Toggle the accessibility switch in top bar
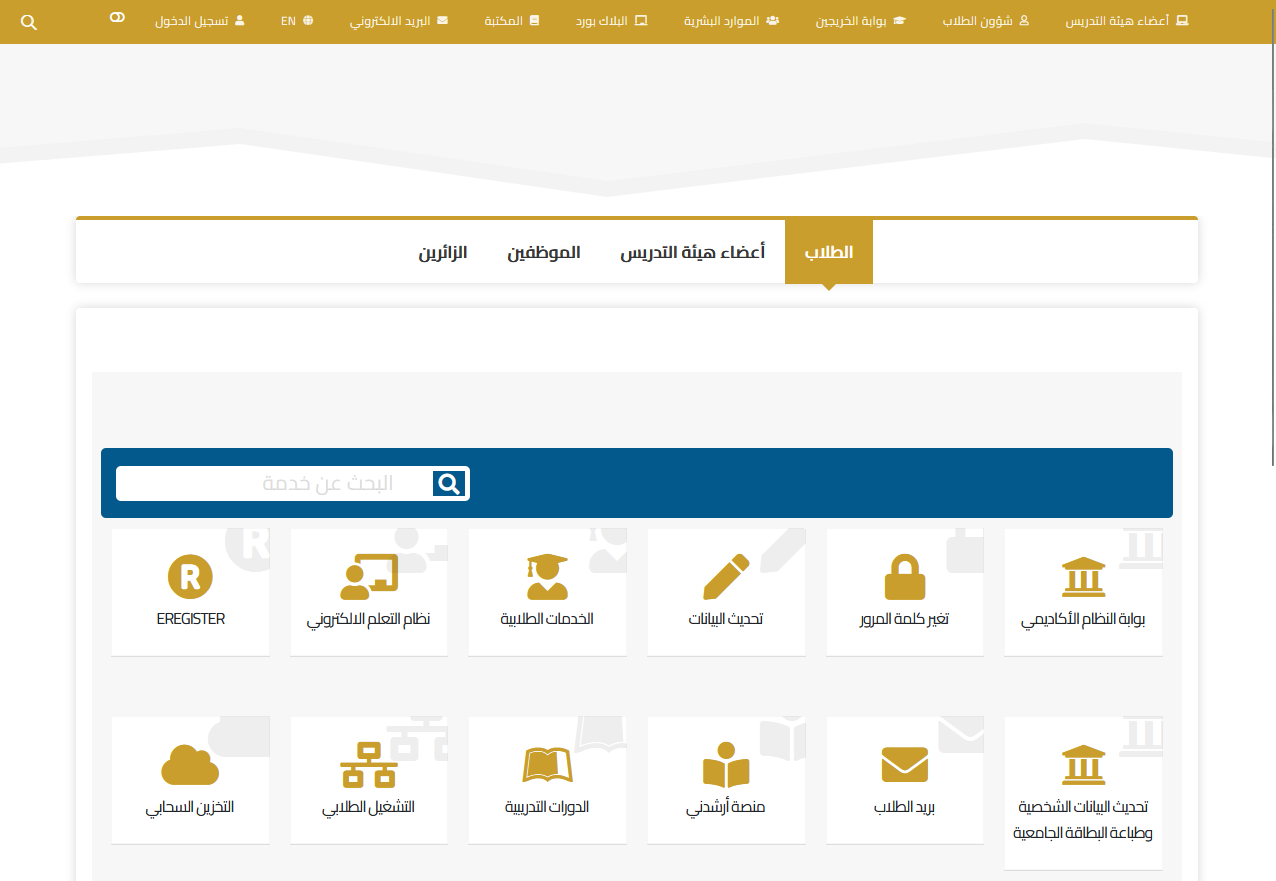This screenshot has height=881, width=1276. 117,18
